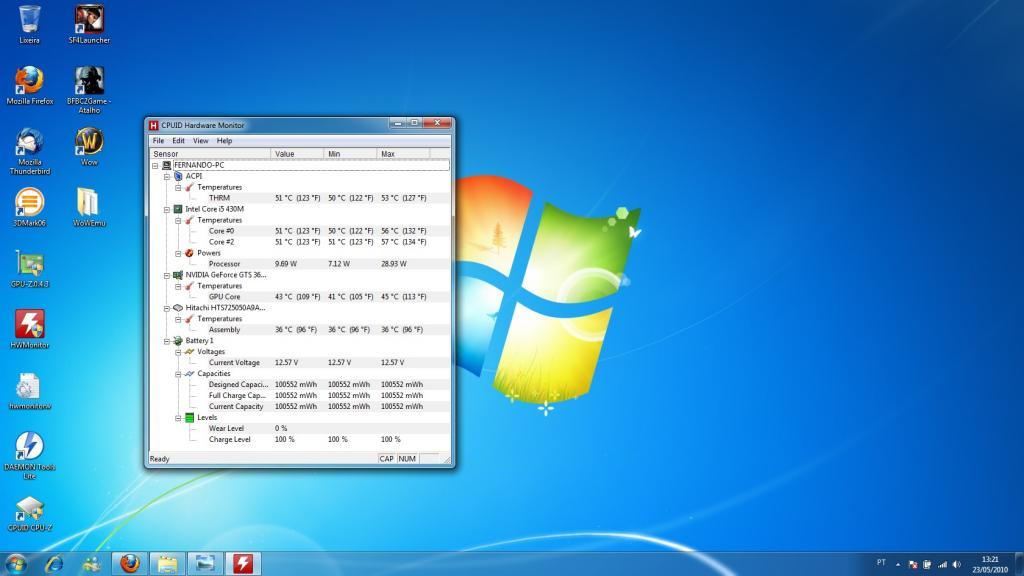This screenshot has height=576, width=1024.
Task: Open the View menu in Hardware Monitor
Action: click(x=200, y=140)
